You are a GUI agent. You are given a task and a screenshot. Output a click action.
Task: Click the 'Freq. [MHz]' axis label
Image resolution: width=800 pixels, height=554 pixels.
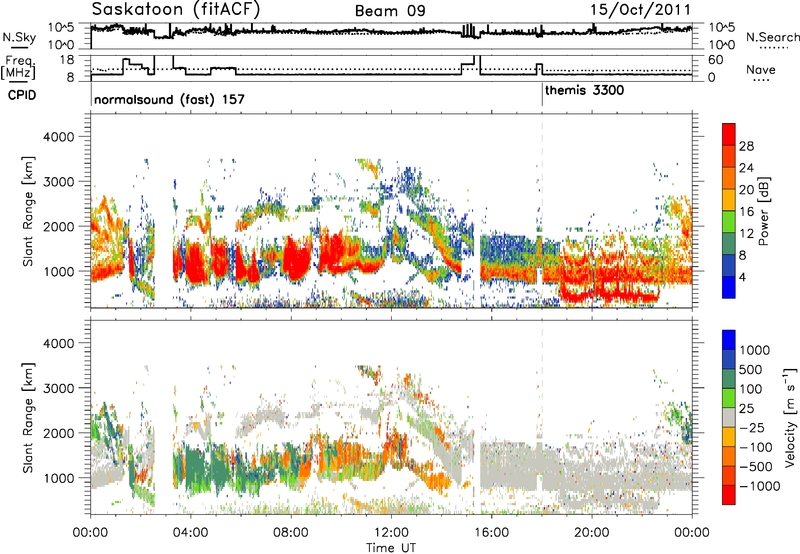pyautogui.click(x=19, y=67)
